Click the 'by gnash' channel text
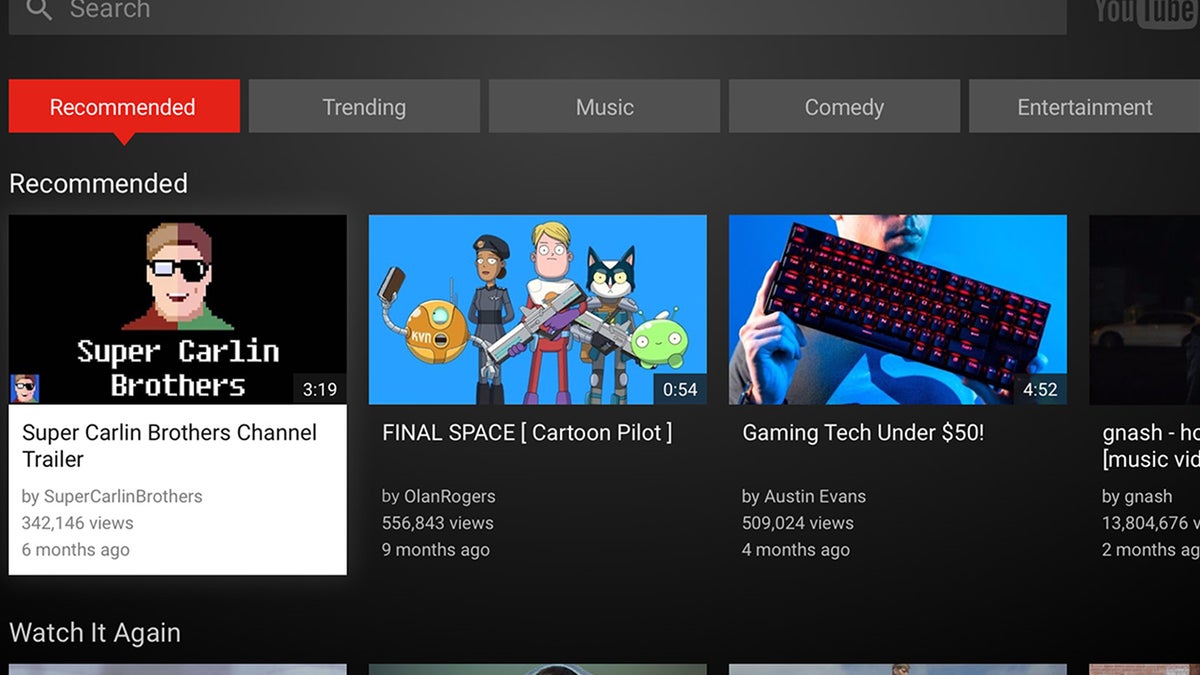Viewport: 1200px width, 675px height. coord(1137,497)
